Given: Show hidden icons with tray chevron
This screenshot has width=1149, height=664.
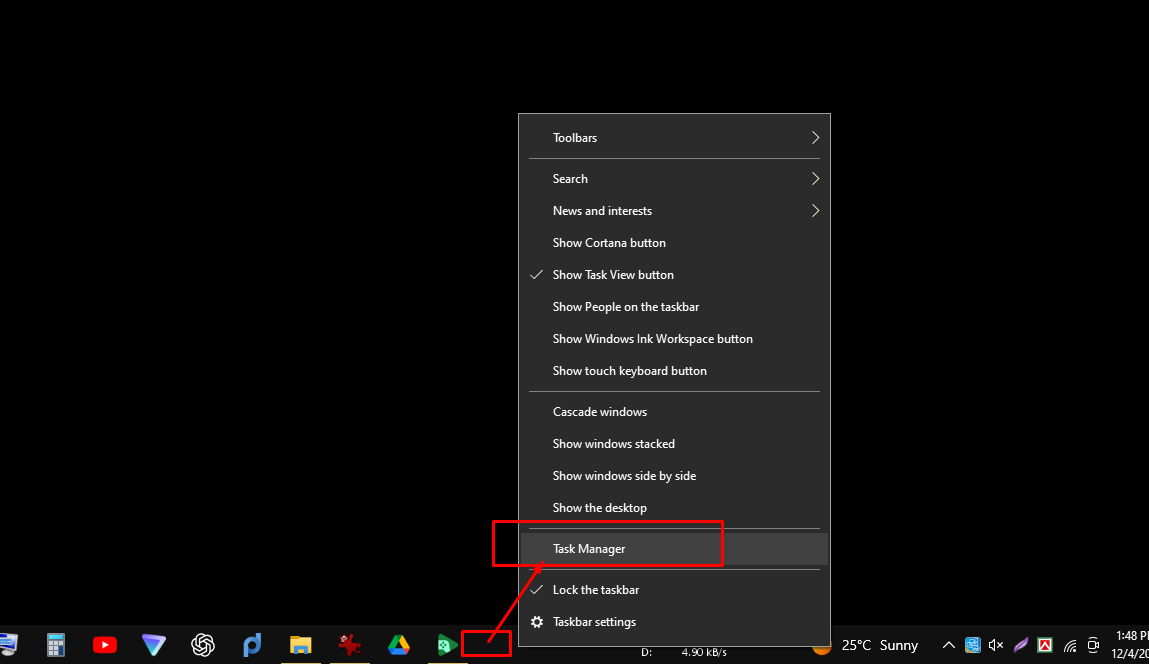Looking at the screenshot, I should point(948,645).
